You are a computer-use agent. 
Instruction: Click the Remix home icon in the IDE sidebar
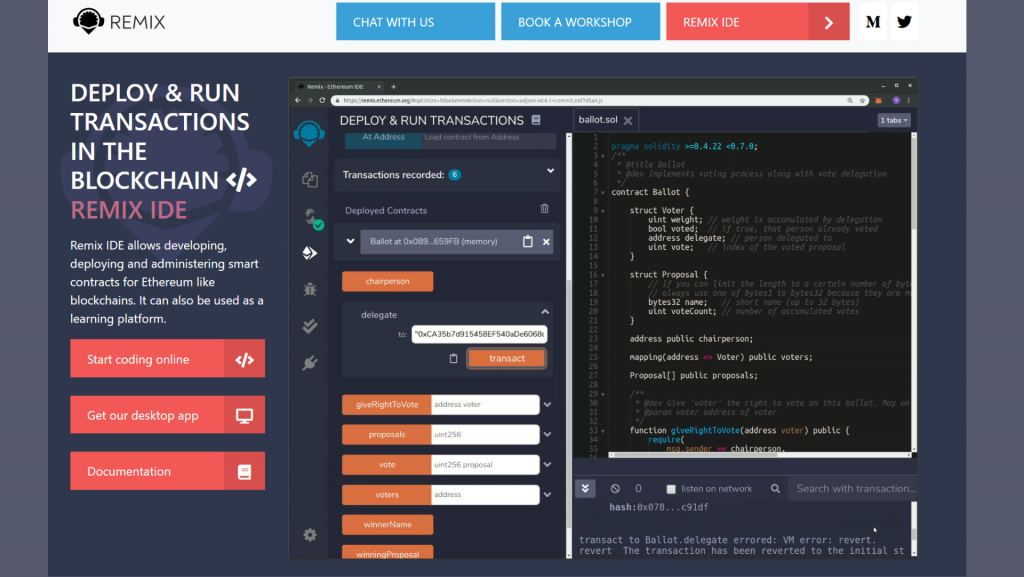click(x=309, y=133)
